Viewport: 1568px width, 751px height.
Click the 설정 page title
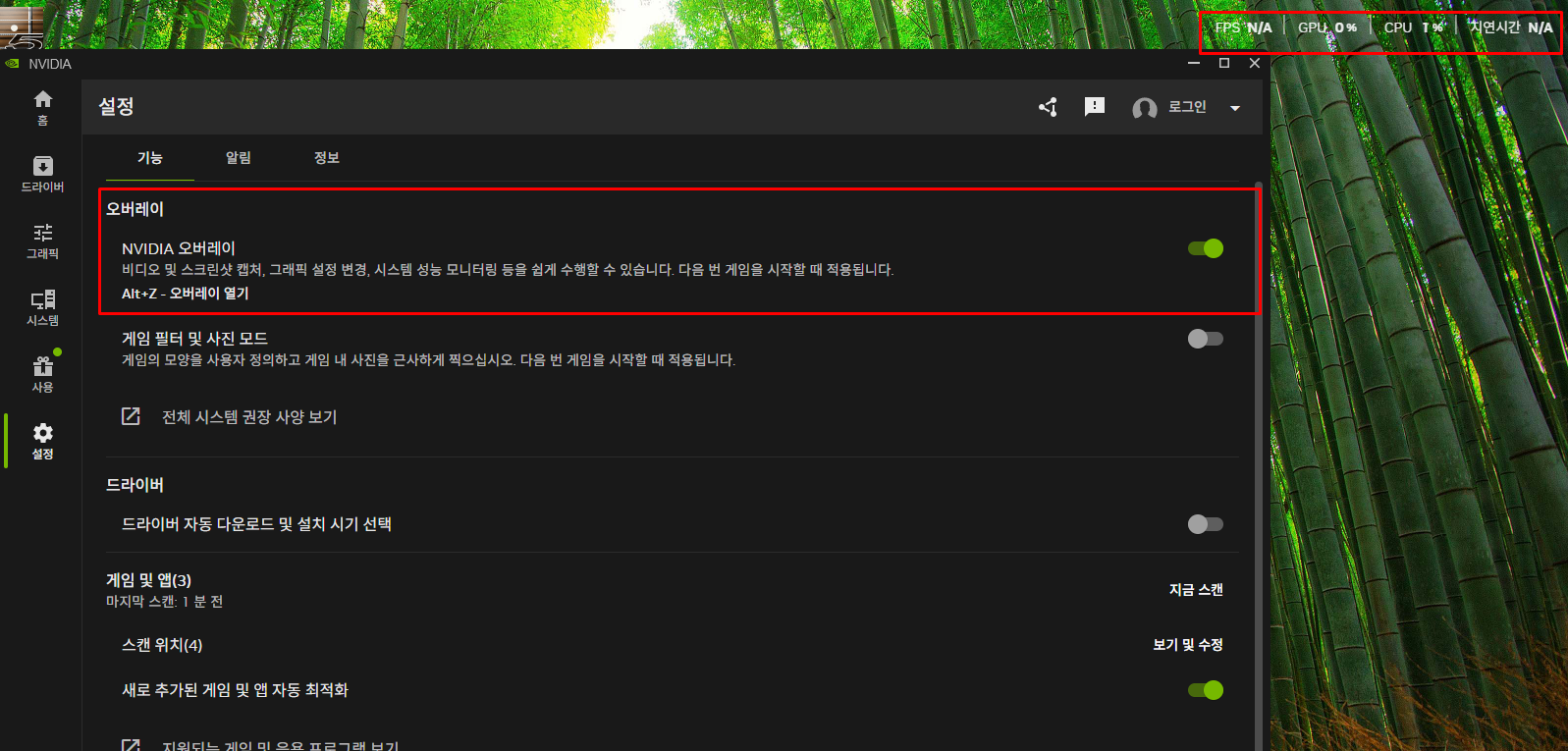coord(116,106)
